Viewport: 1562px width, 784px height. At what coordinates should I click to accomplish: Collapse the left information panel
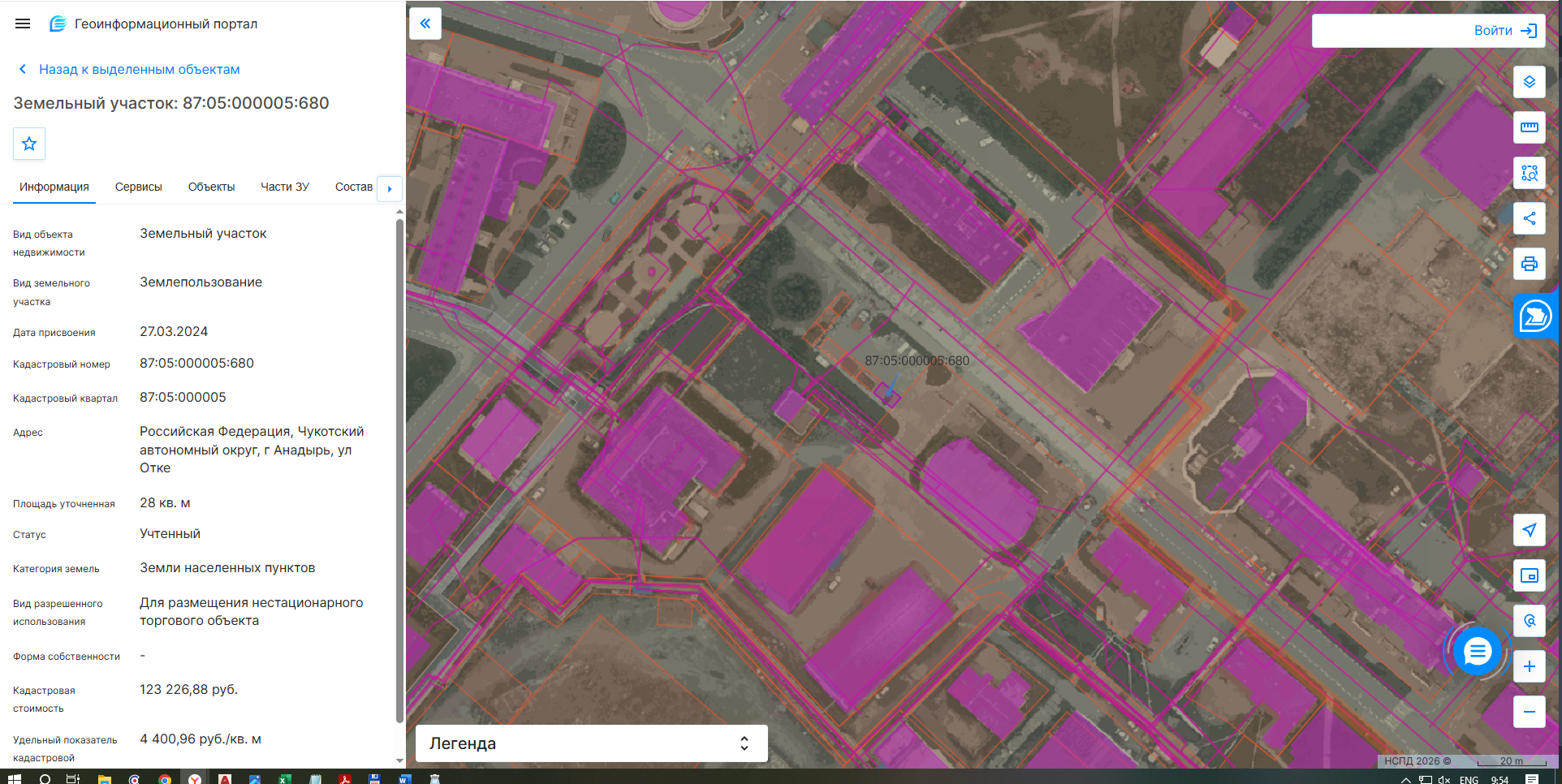tap(425, 24)
